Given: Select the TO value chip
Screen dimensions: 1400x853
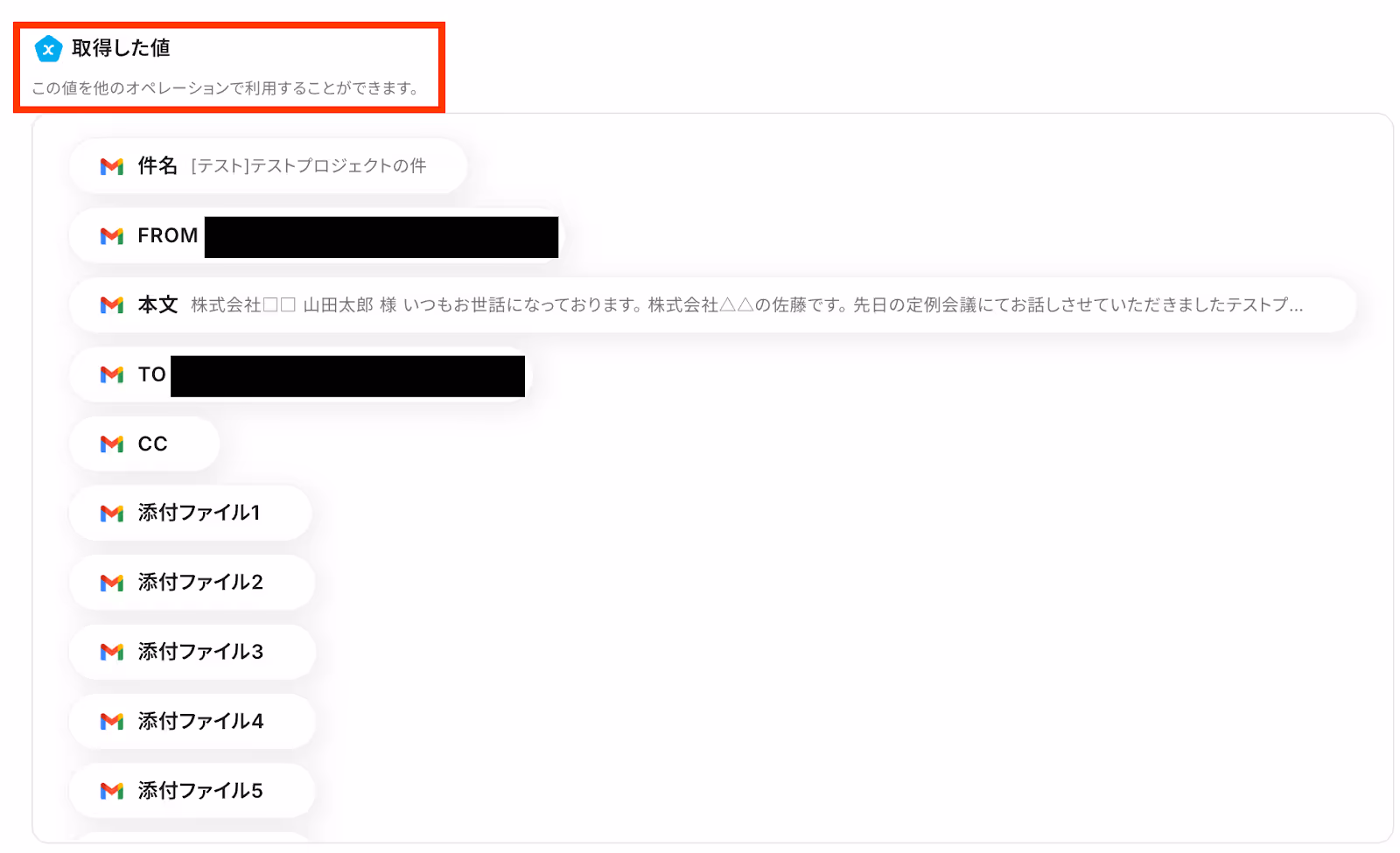Looking at the screenshot, I should (300, 374).
